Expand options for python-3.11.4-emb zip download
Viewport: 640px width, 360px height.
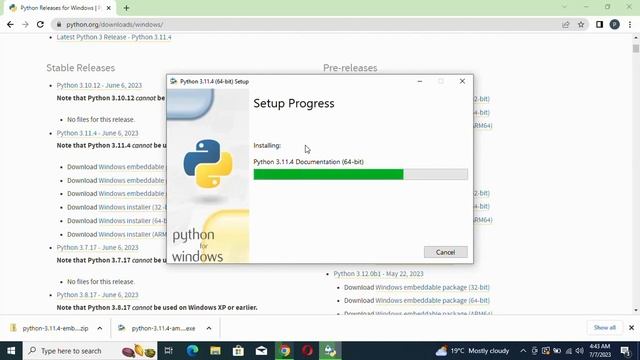point(100,328)
